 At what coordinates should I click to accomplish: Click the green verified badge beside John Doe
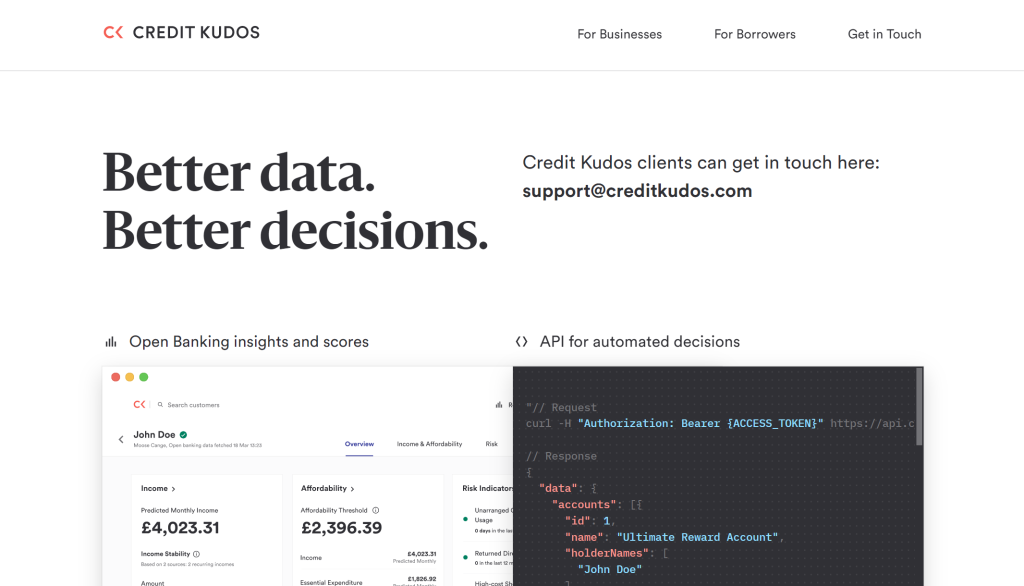click(183, 435)
